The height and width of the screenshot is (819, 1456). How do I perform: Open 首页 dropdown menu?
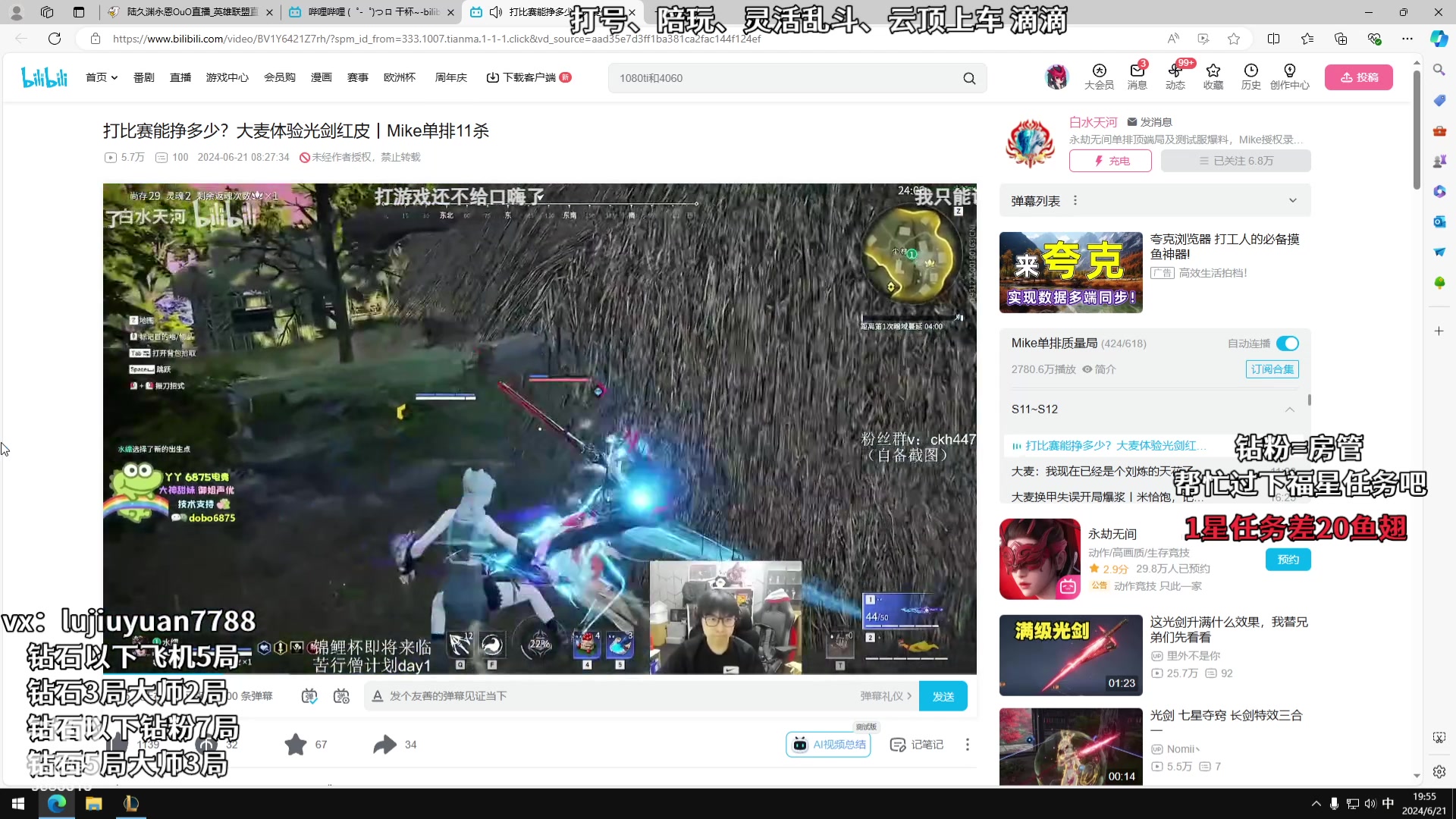102,77
